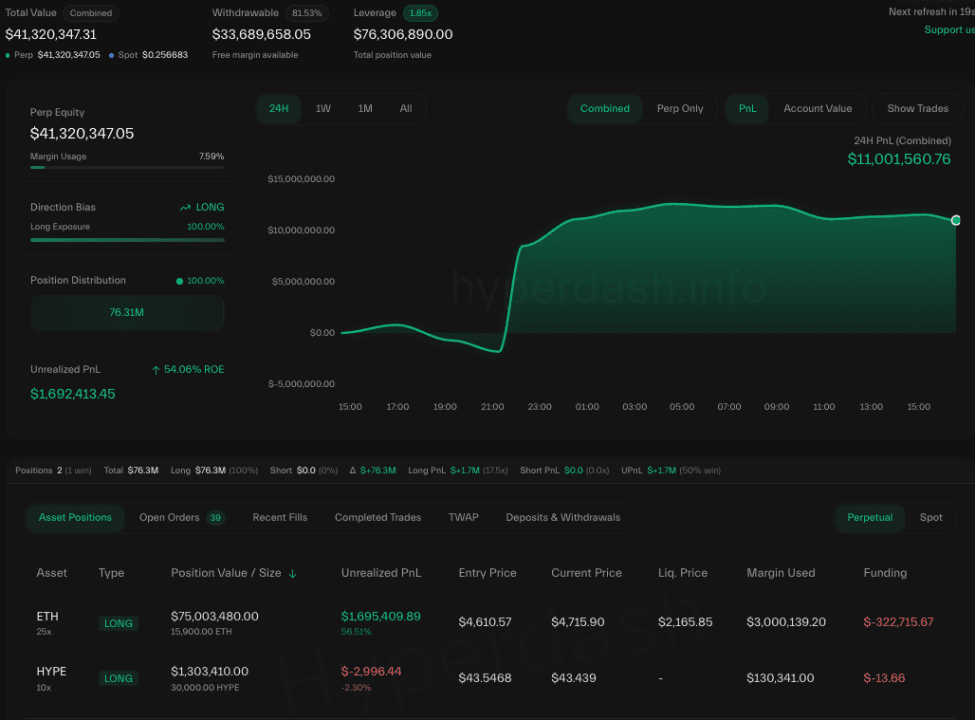The width and height of the screenshot is (975, 720).
Task: Click the Combined badge next to Total Value
Action: pyautogui.click(x=91, y=13)
